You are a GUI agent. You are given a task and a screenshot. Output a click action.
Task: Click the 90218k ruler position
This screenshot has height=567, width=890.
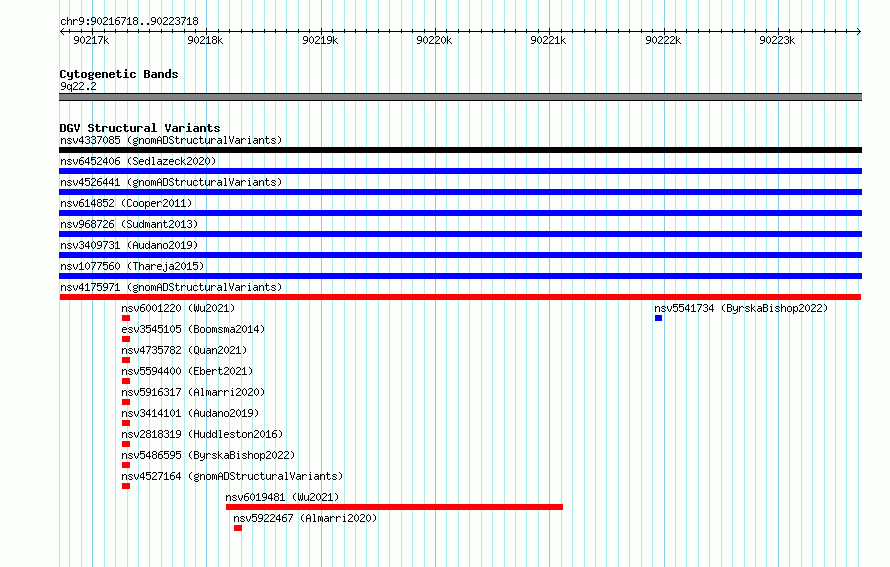pyautogui.click(x=205, y=40)
